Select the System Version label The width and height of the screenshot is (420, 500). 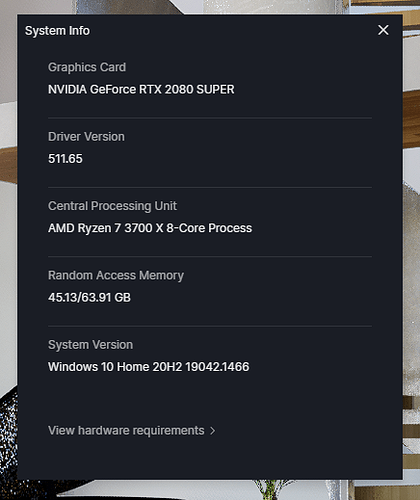[x=90, y=345]
